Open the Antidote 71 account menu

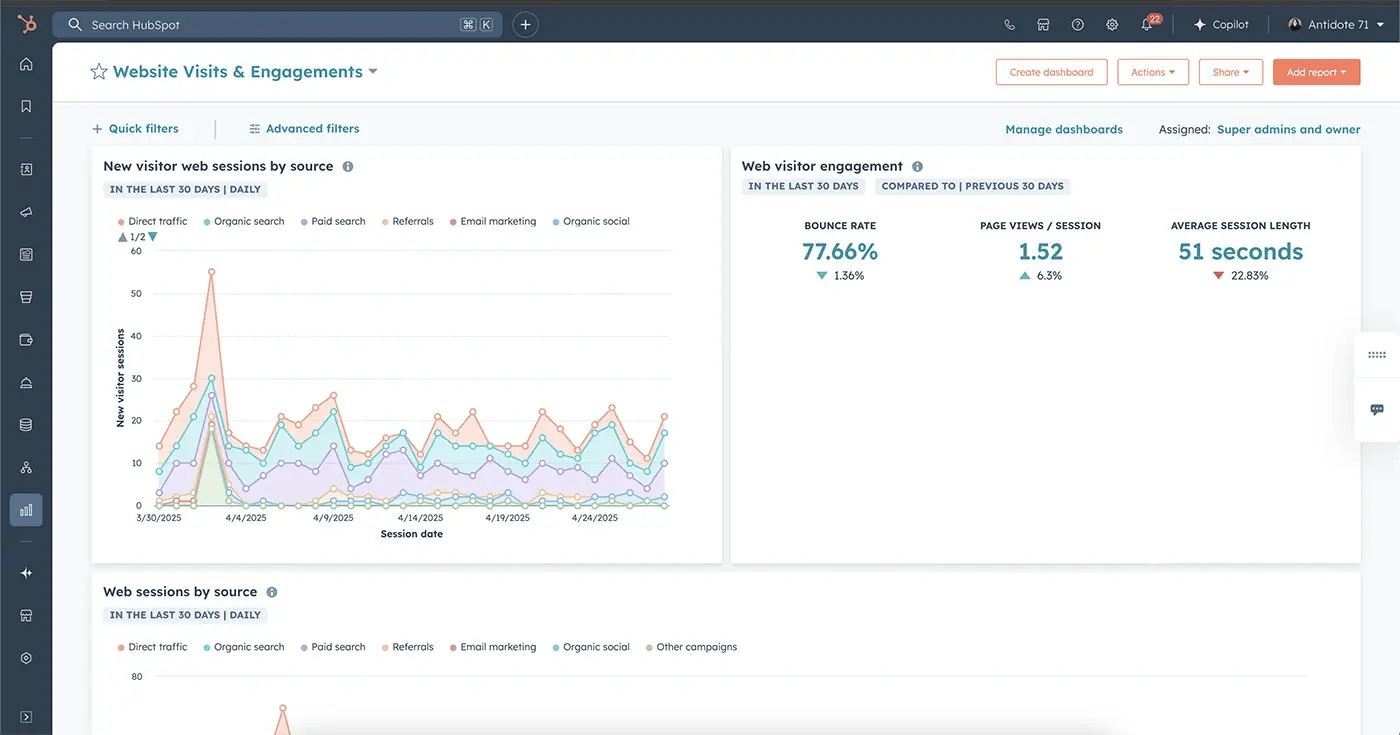[x=1335, y=25]
